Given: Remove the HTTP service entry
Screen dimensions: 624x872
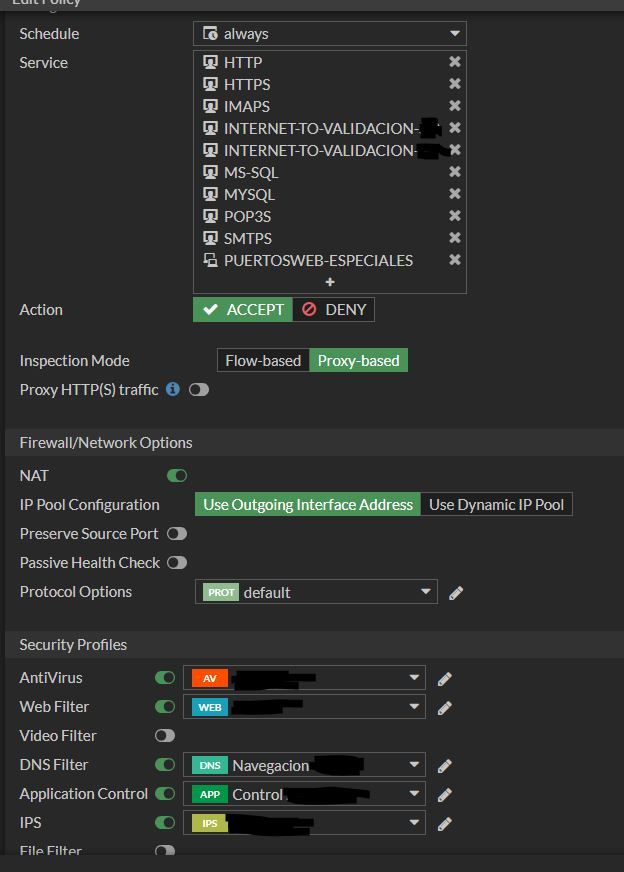Looking at the screenshot, I should click(x=454, y=62).
